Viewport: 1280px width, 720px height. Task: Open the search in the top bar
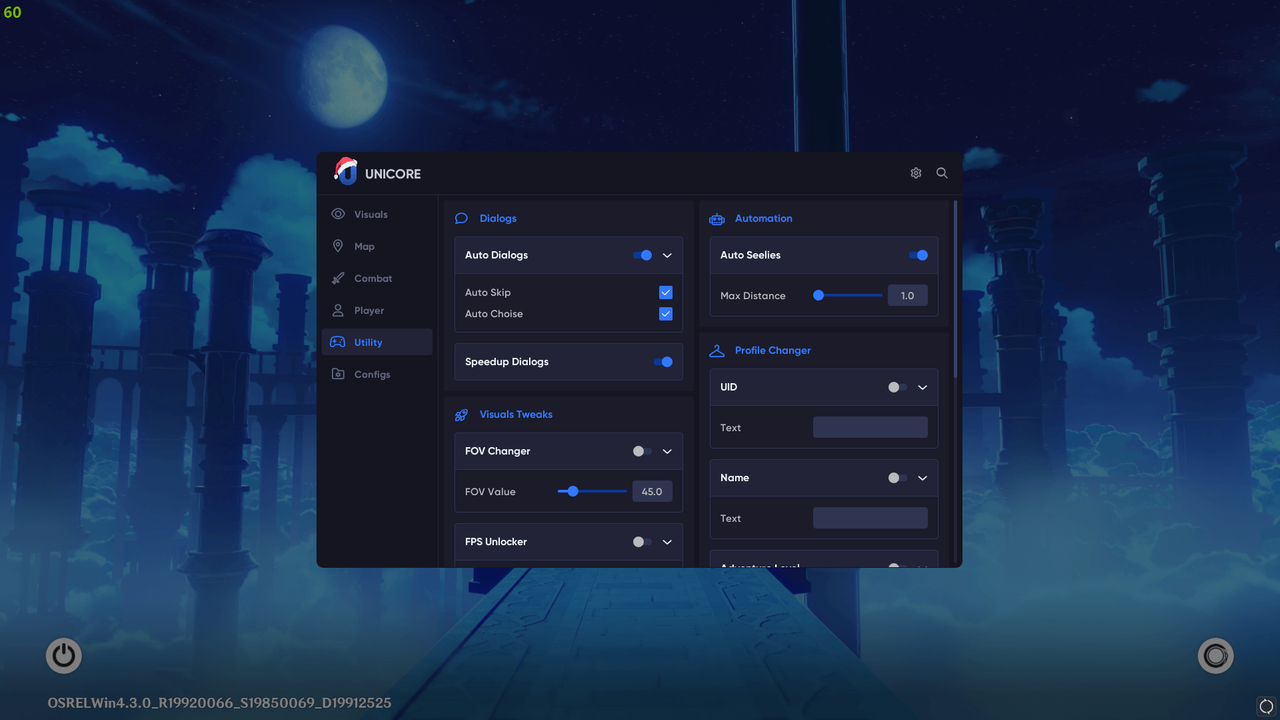(941, 172)
